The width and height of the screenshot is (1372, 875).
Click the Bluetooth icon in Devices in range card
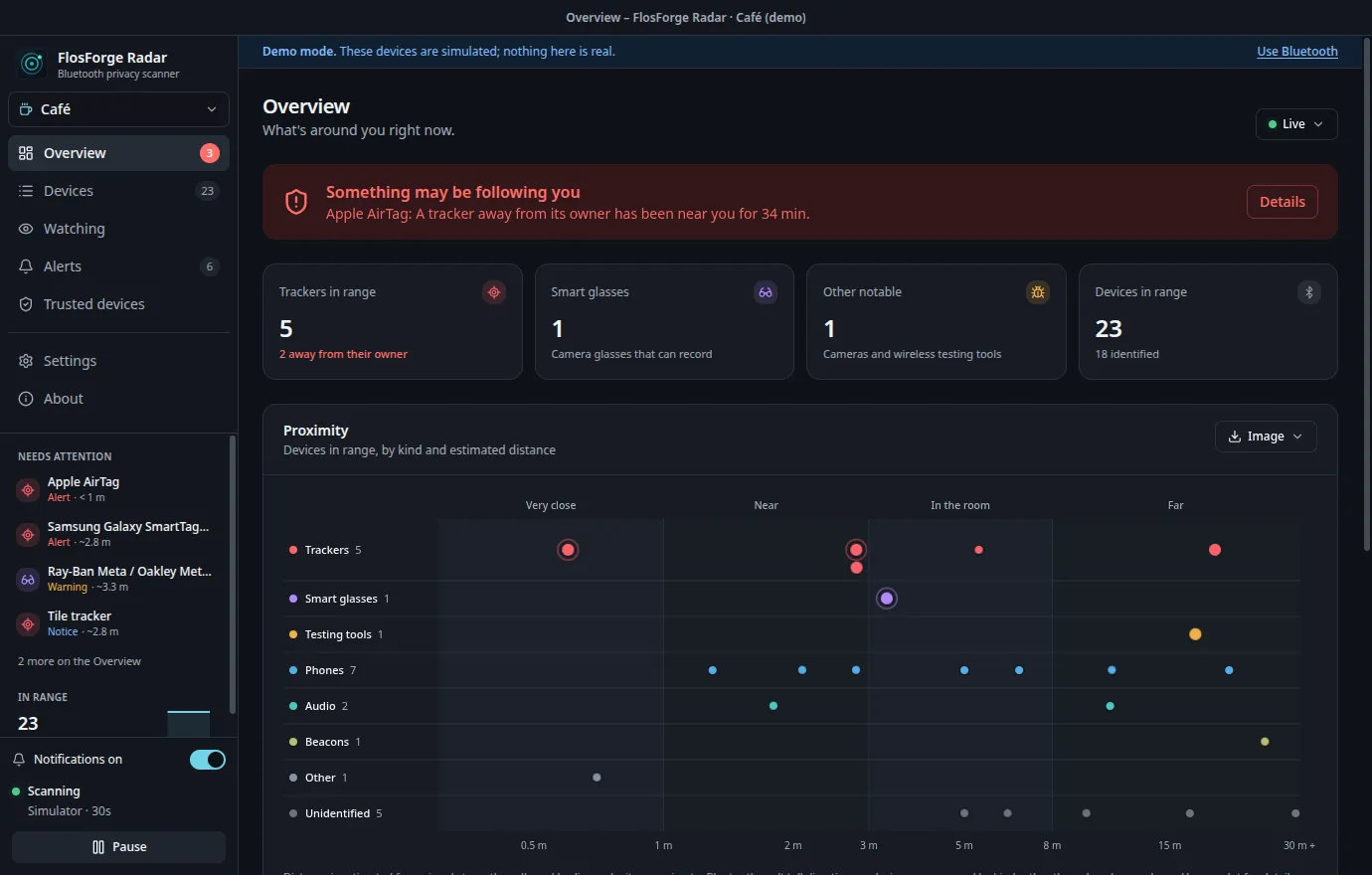point(1309,292)
